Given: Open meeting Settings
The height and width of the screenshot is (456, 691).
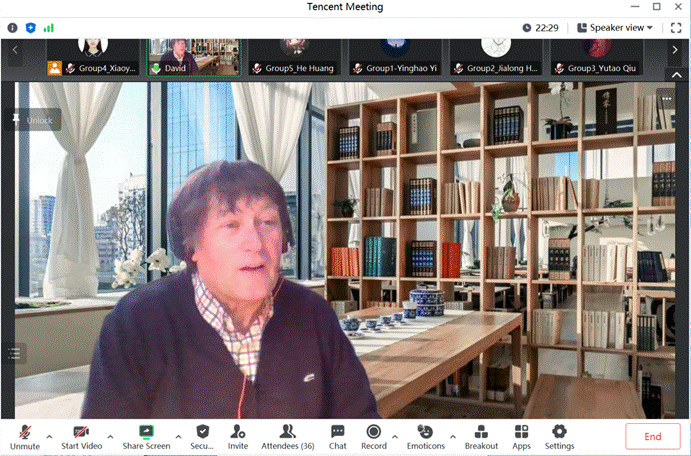Looking at the screenshot, I should pyautogui.click(x=559, y=436).
